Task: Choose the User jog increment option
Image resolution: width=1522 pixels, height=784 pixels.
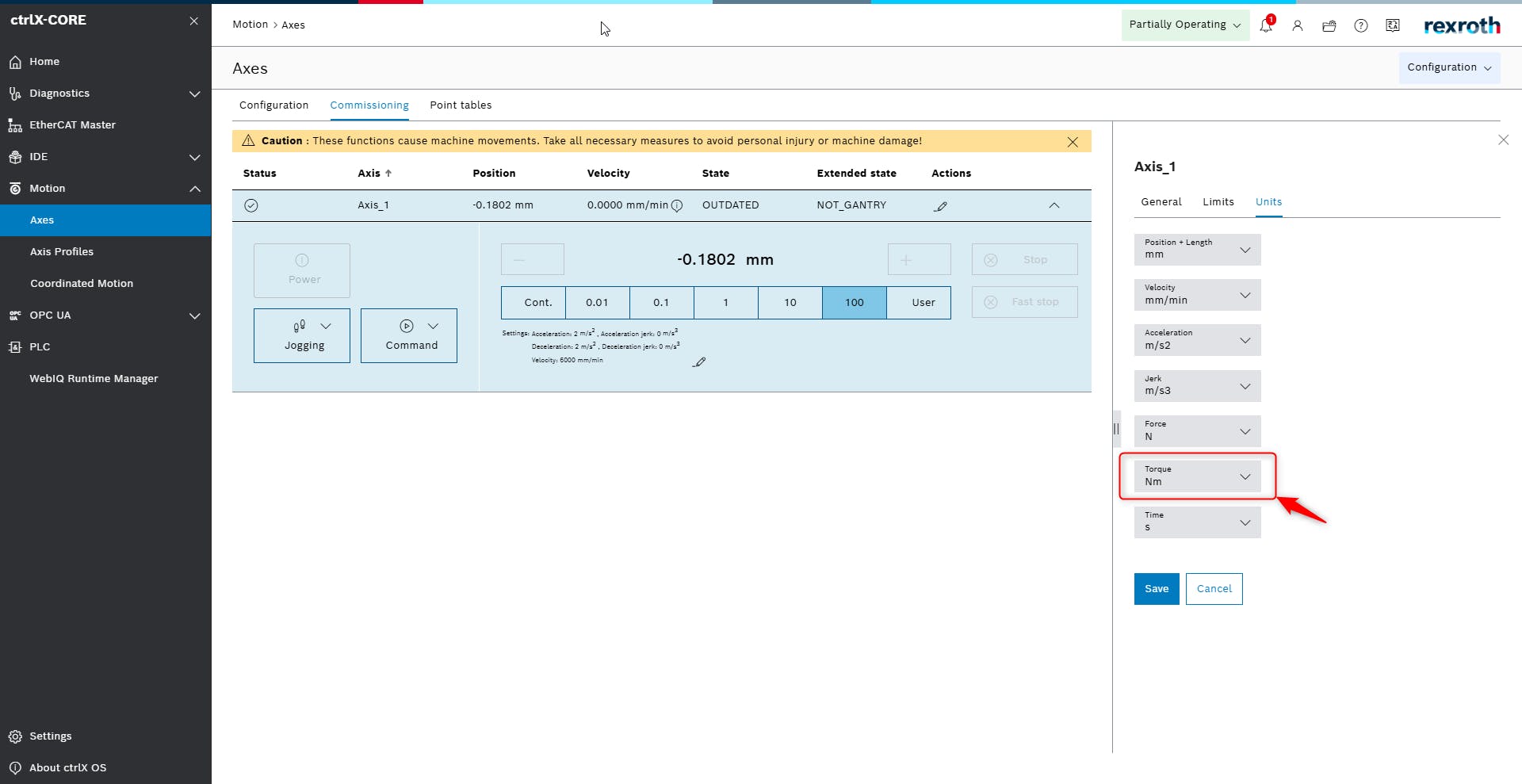Action: 923,303
